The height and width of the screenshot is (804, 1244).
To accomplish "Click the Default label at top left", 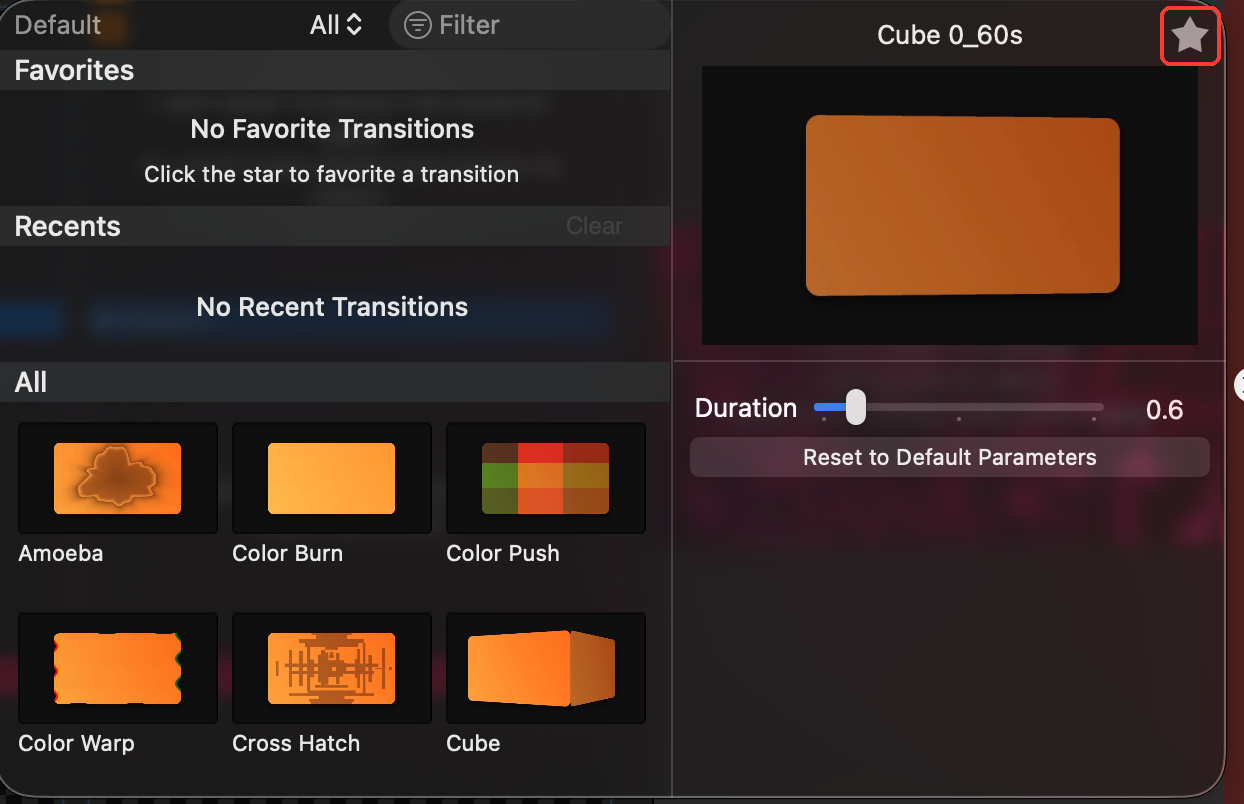I will [x=58, y=25].
